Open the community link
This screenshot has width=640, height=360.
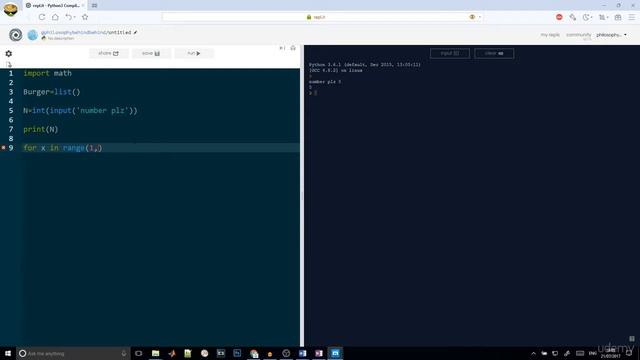click(x=578, y=35)
